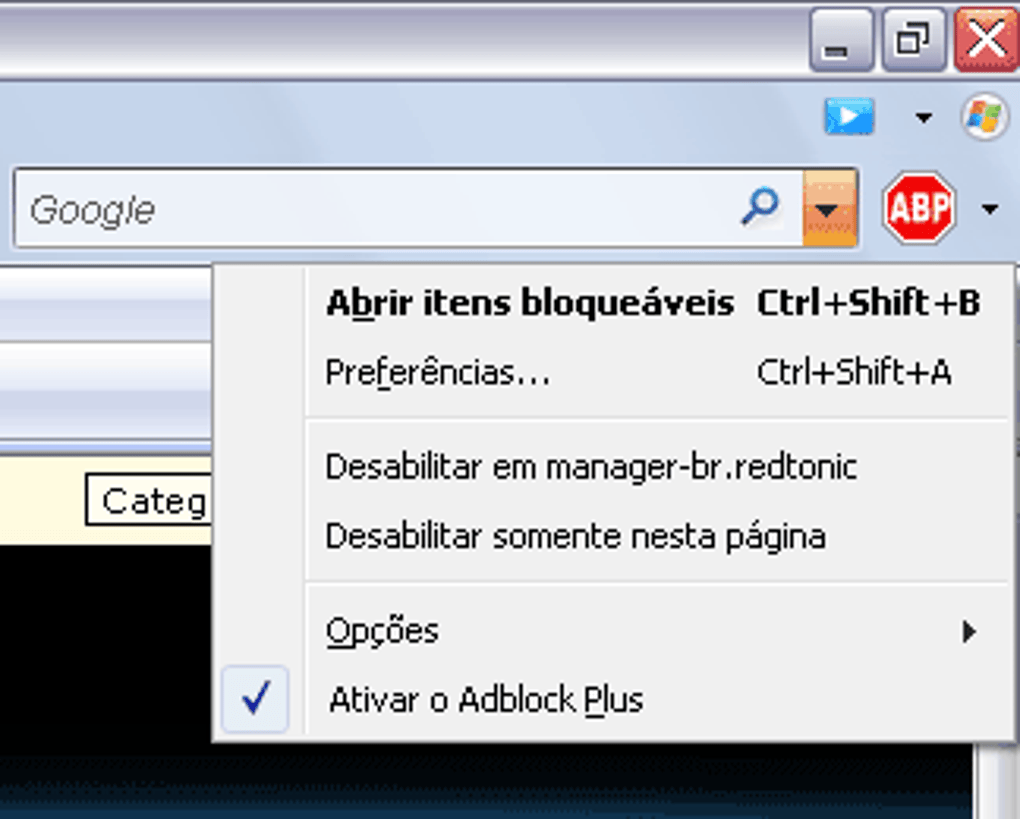Screen dimensions: 1020x819
Task: Restore down the browser window
Action: (913, 42)
